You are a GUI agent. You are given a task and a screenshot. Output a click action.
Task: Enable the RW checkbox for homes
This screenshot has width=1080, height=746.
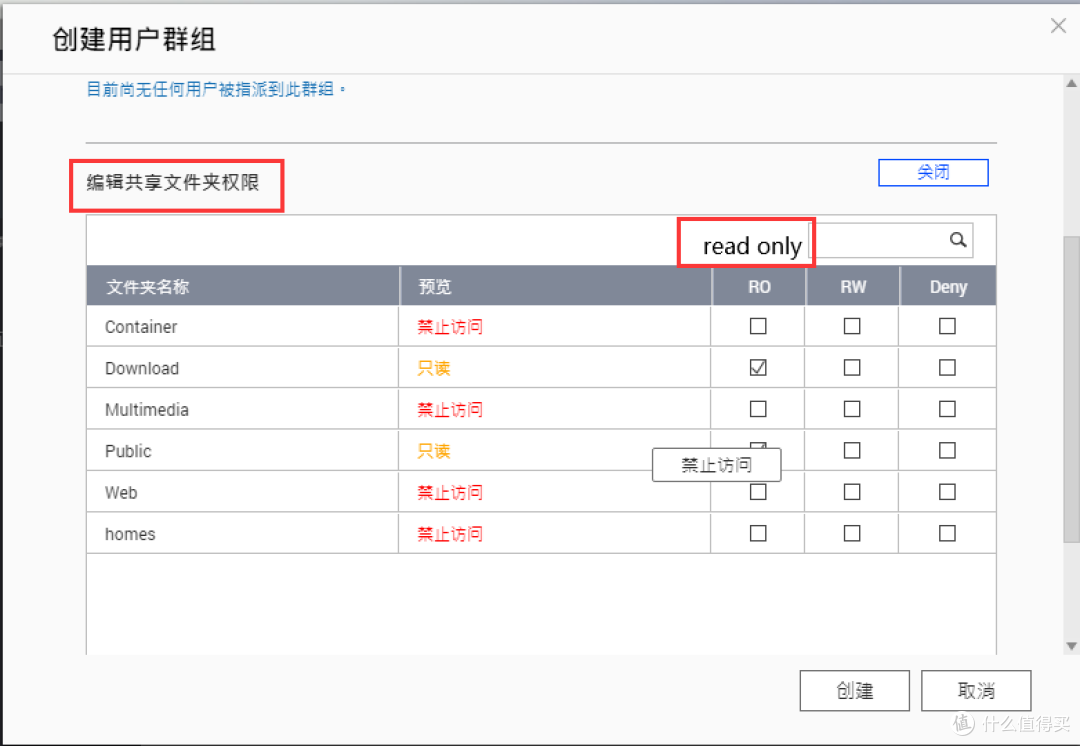pyautogui.click(x=851, y=533)
